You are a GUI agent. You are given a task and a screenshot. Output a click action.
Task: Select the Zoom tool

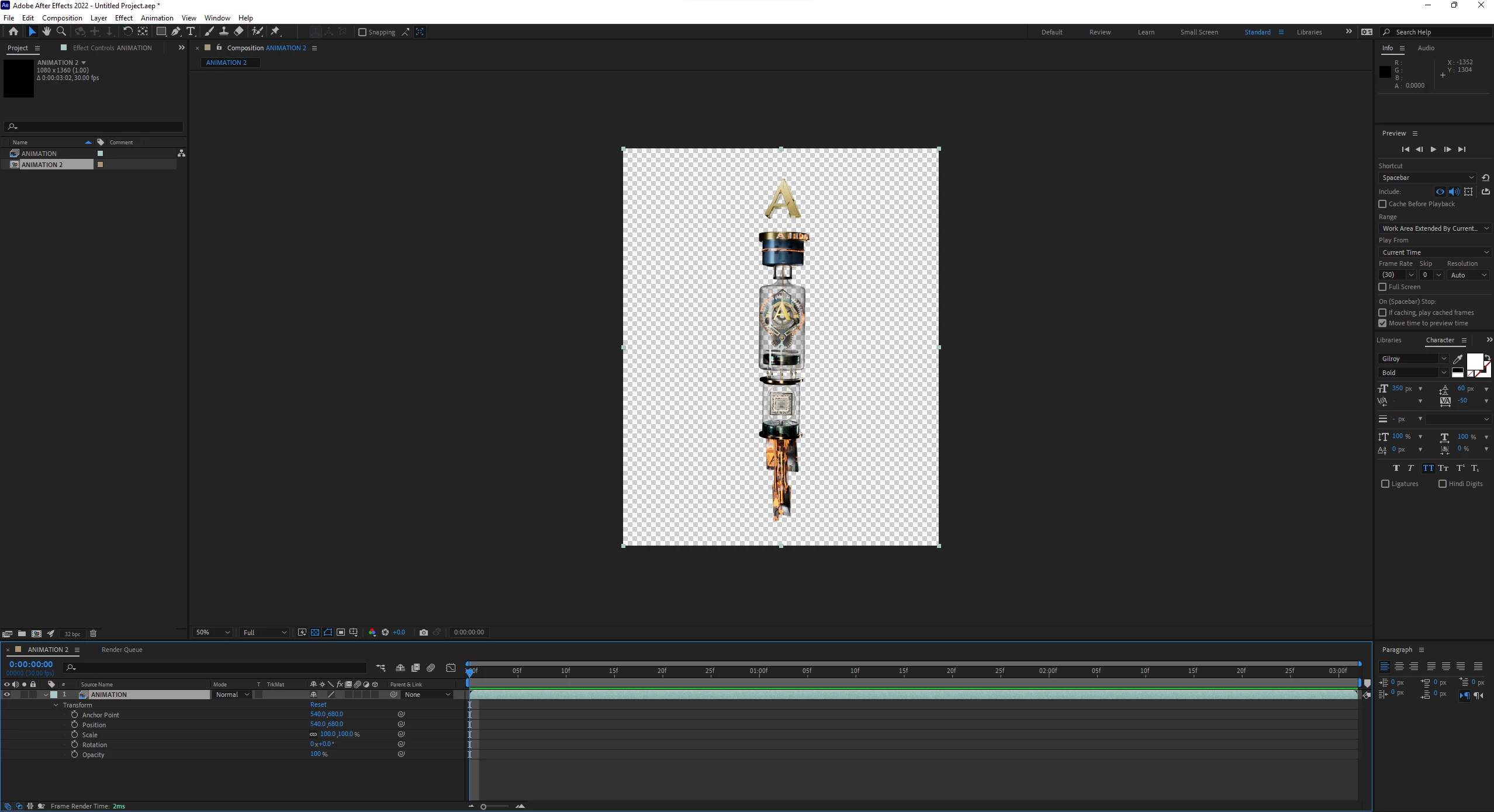(61, 32)
